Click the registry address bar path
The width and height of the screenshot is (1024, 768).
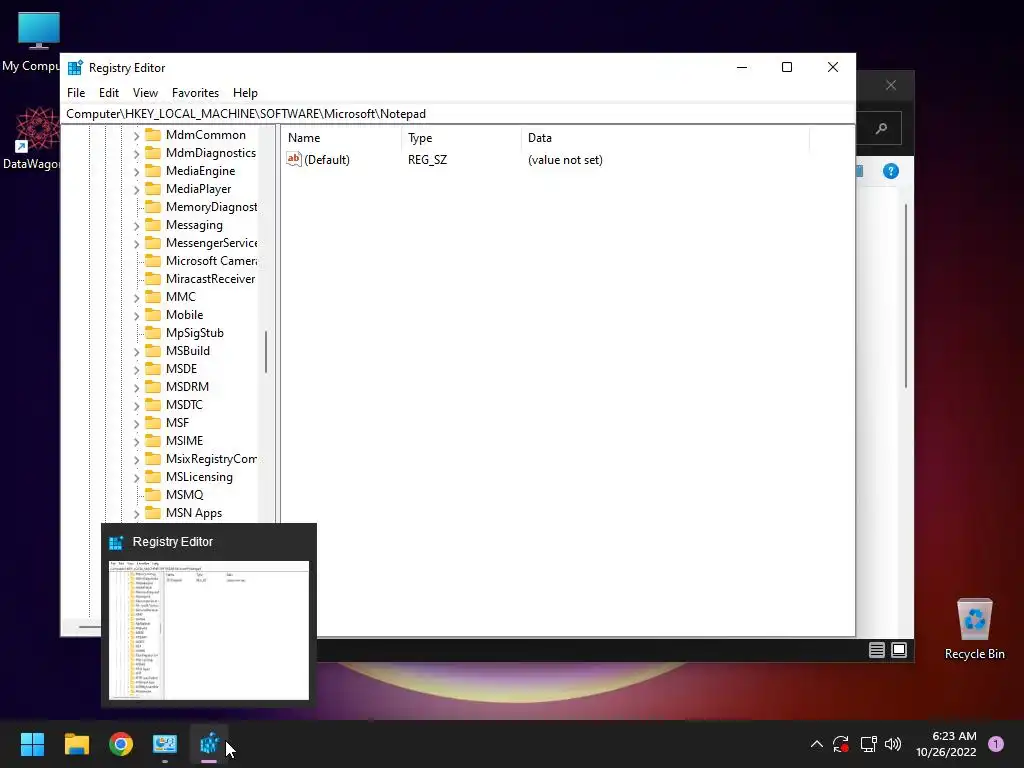click(246, 114)
